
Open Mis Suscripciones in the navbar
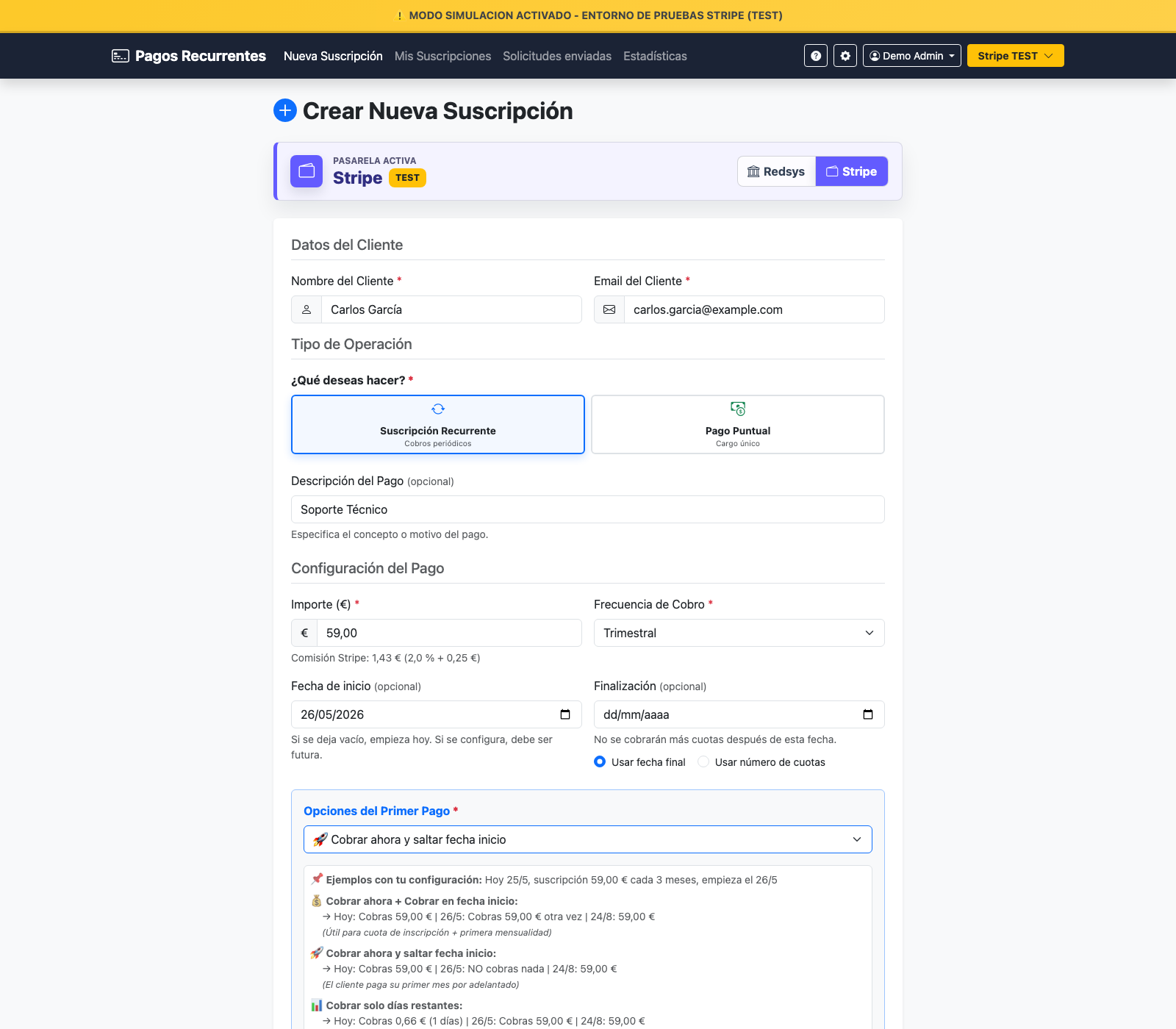[x=442, y=56]
